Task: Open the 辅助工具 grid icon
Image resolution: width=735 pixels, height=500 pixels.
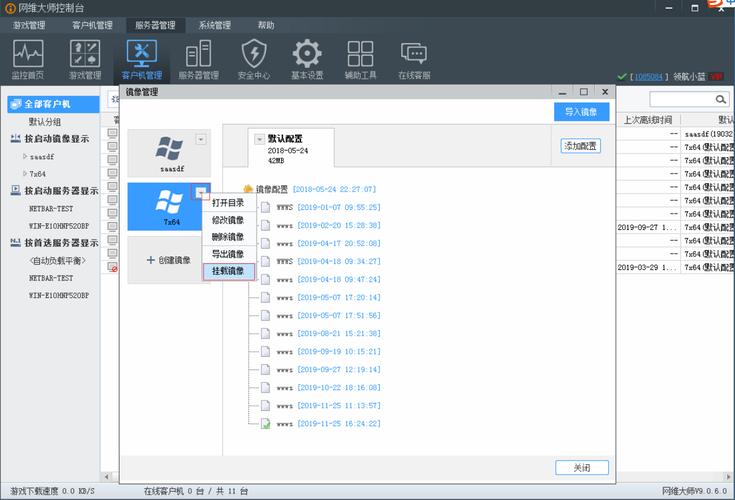Action: coord(360,59)
